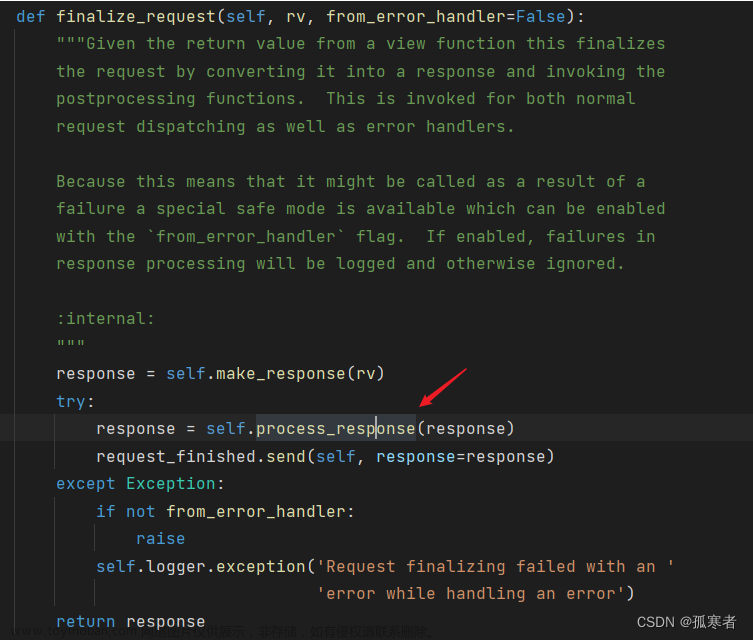Click 'if not from_error_handler:' line
Image resolution: width=753 pixels, height=640 pixels.
(225, 511)
